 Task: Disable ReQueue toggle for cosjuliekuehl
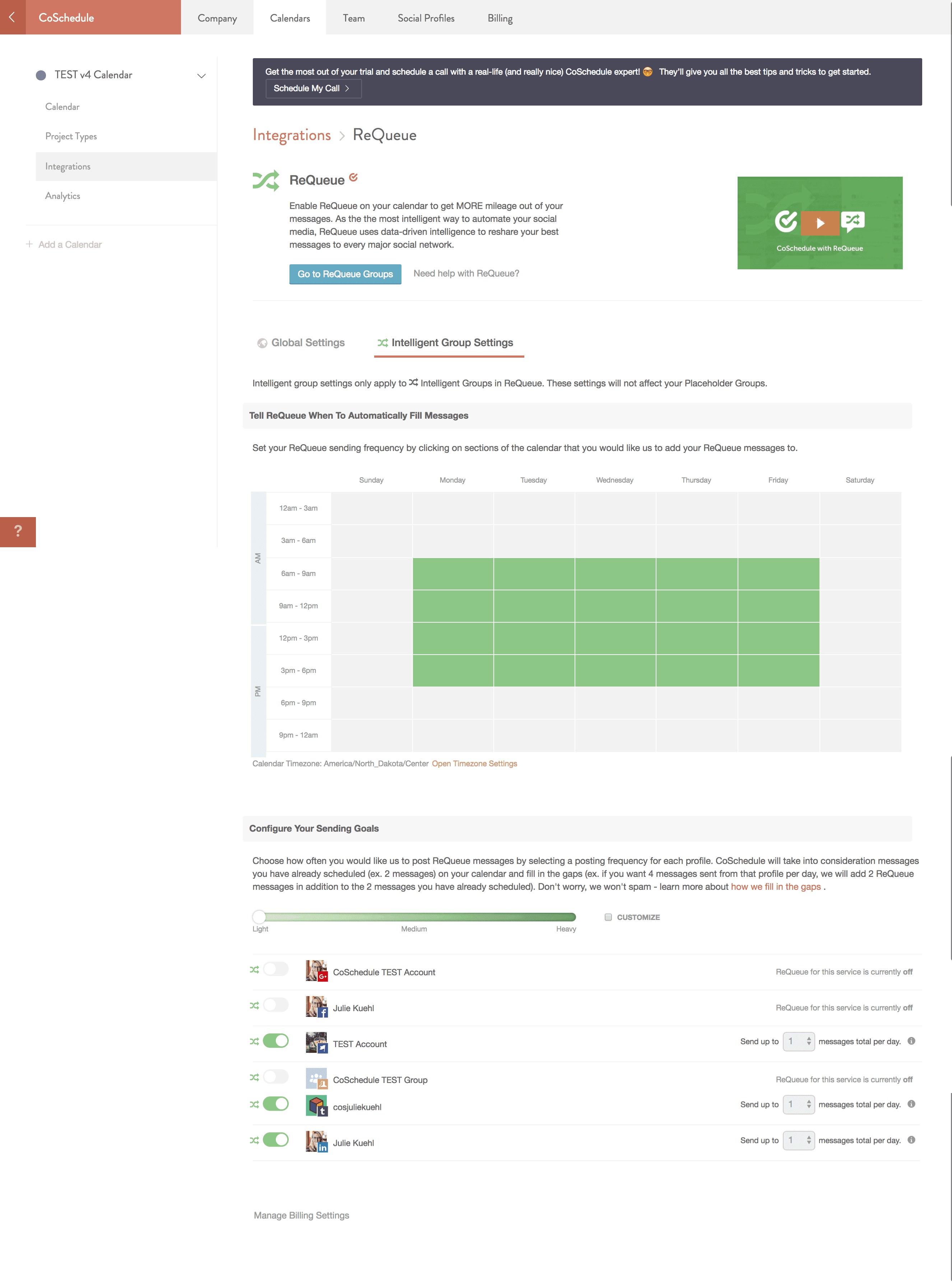coord(275,1104)
